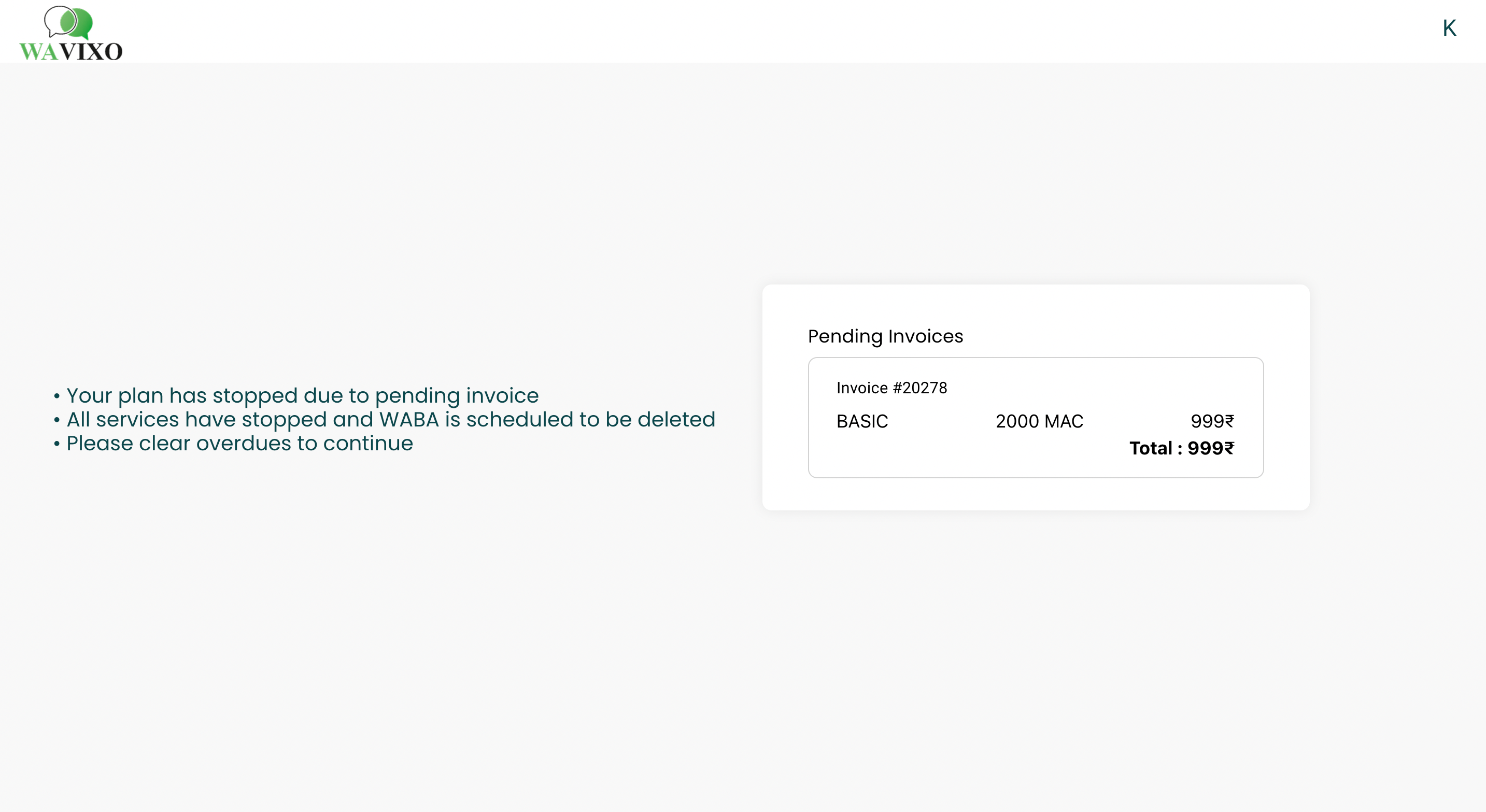Open Invoice #20278
Viewport: 1486px width, 812px height.
891,388
